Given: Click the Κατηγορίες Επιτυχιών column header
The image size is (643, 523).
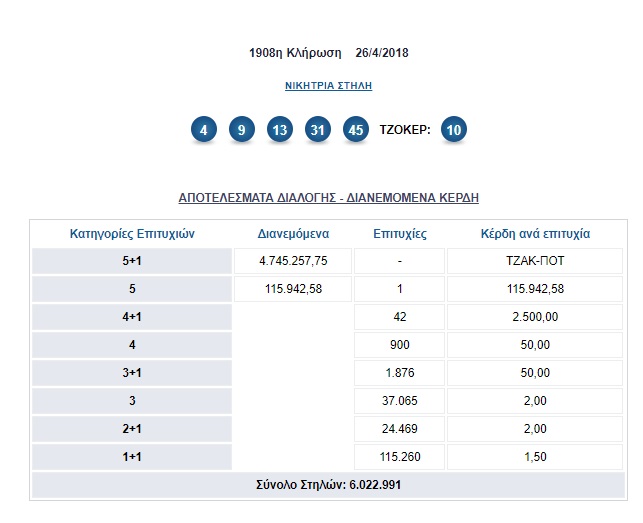Looking at the screenshot, I should 132,233.
